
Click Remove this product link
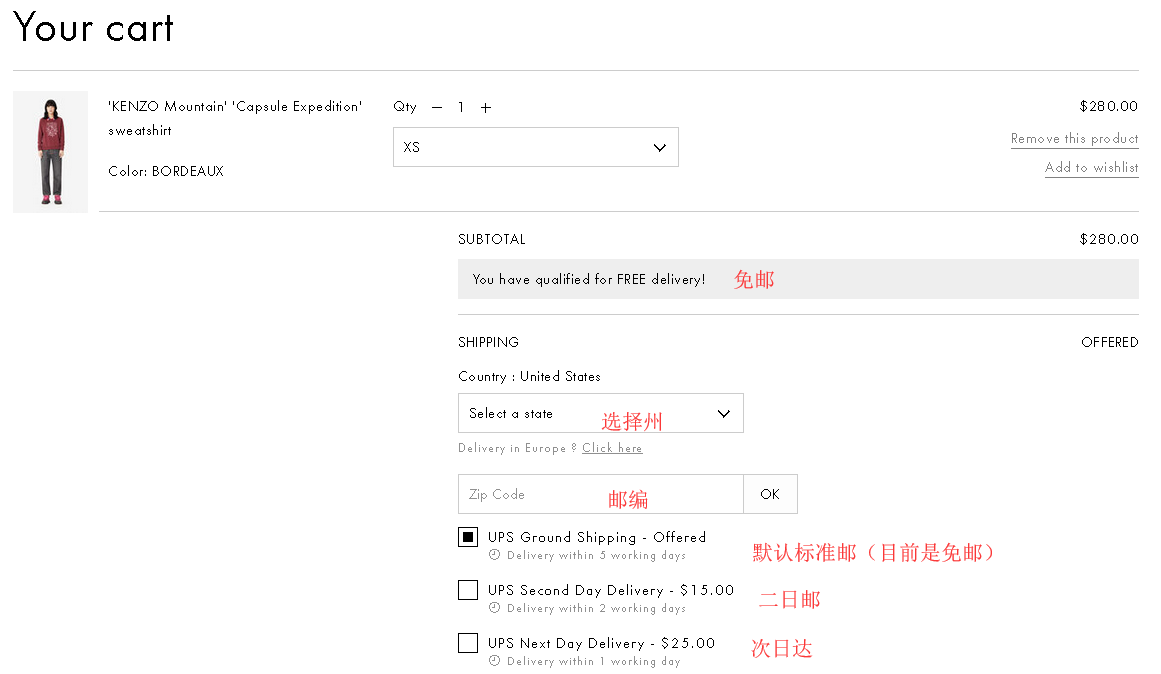click(x=1074, y=139)
